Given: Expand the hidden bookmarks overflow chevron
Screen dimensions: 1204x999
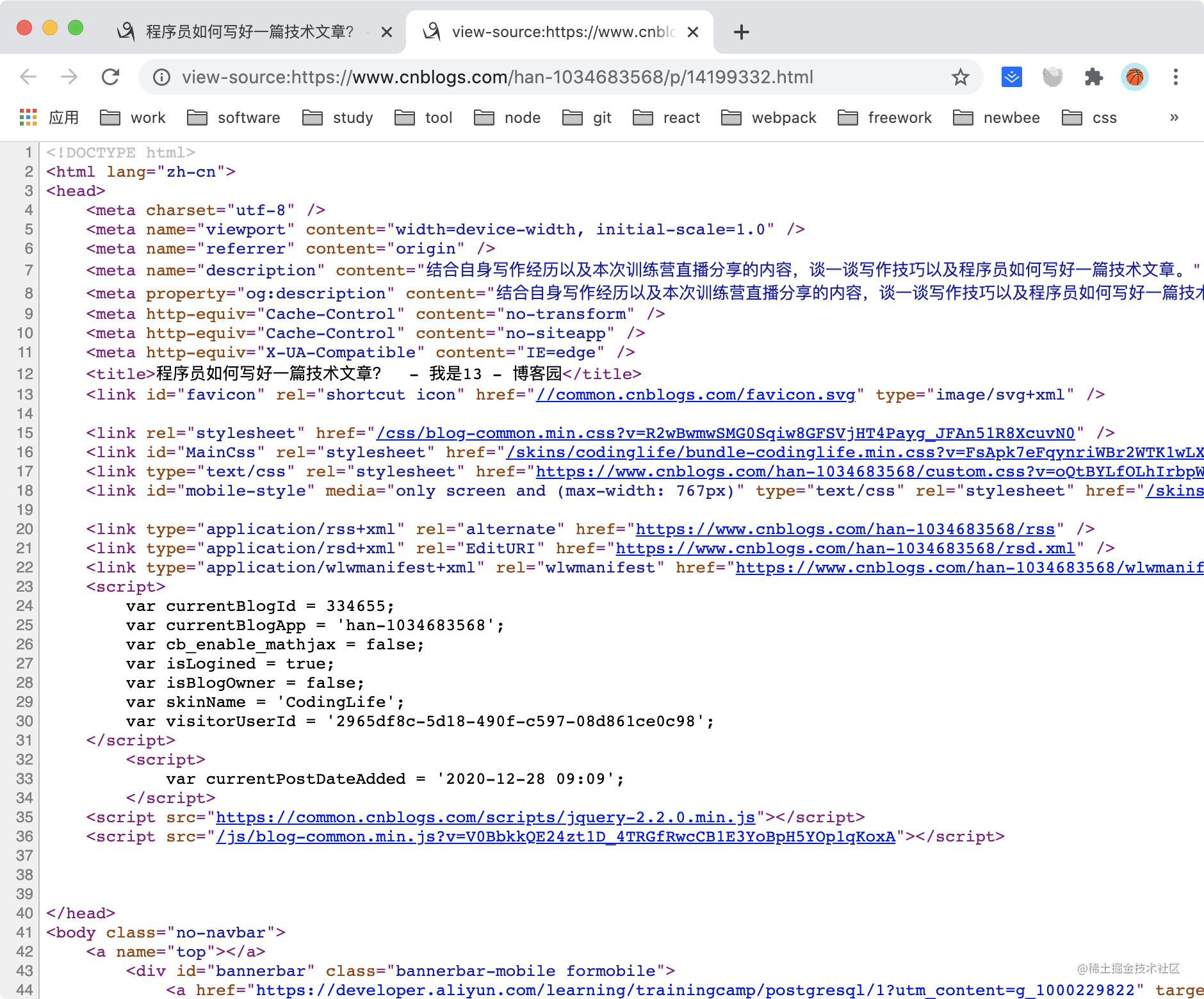Looking at the screenshot, I should point(1174,117).
